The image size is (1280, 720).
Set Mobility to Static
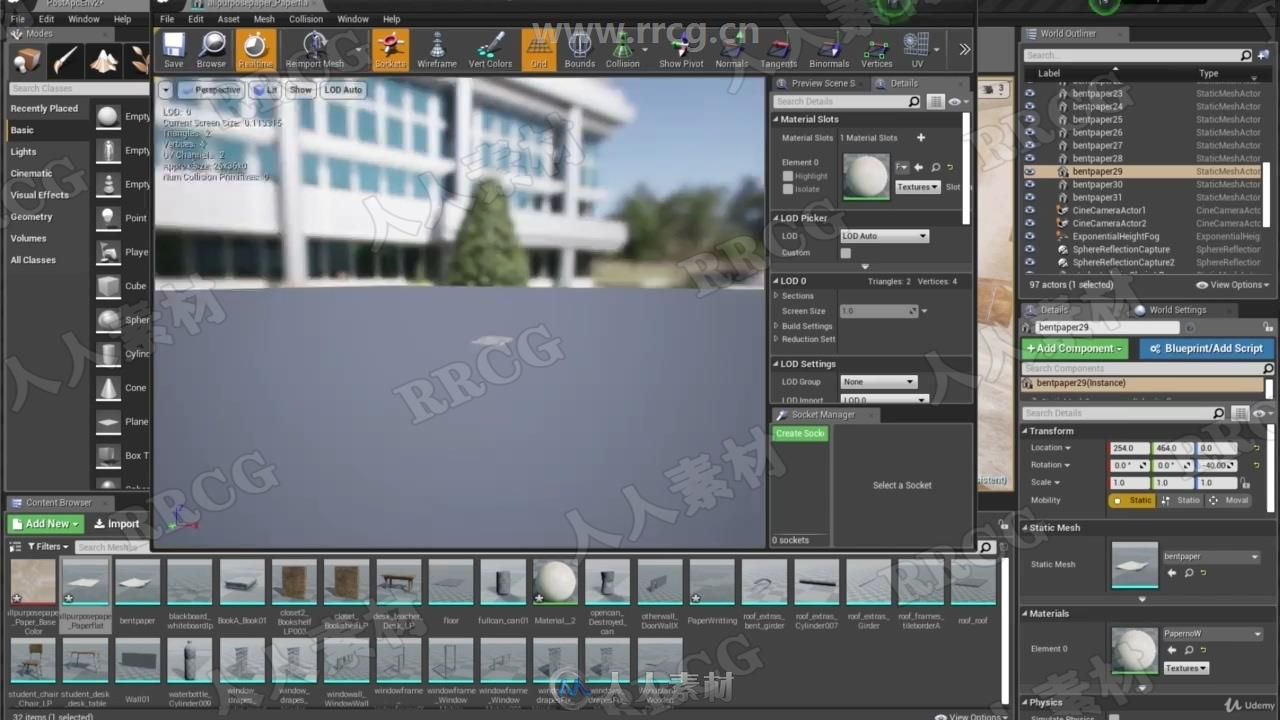[x=1133, y=500]
